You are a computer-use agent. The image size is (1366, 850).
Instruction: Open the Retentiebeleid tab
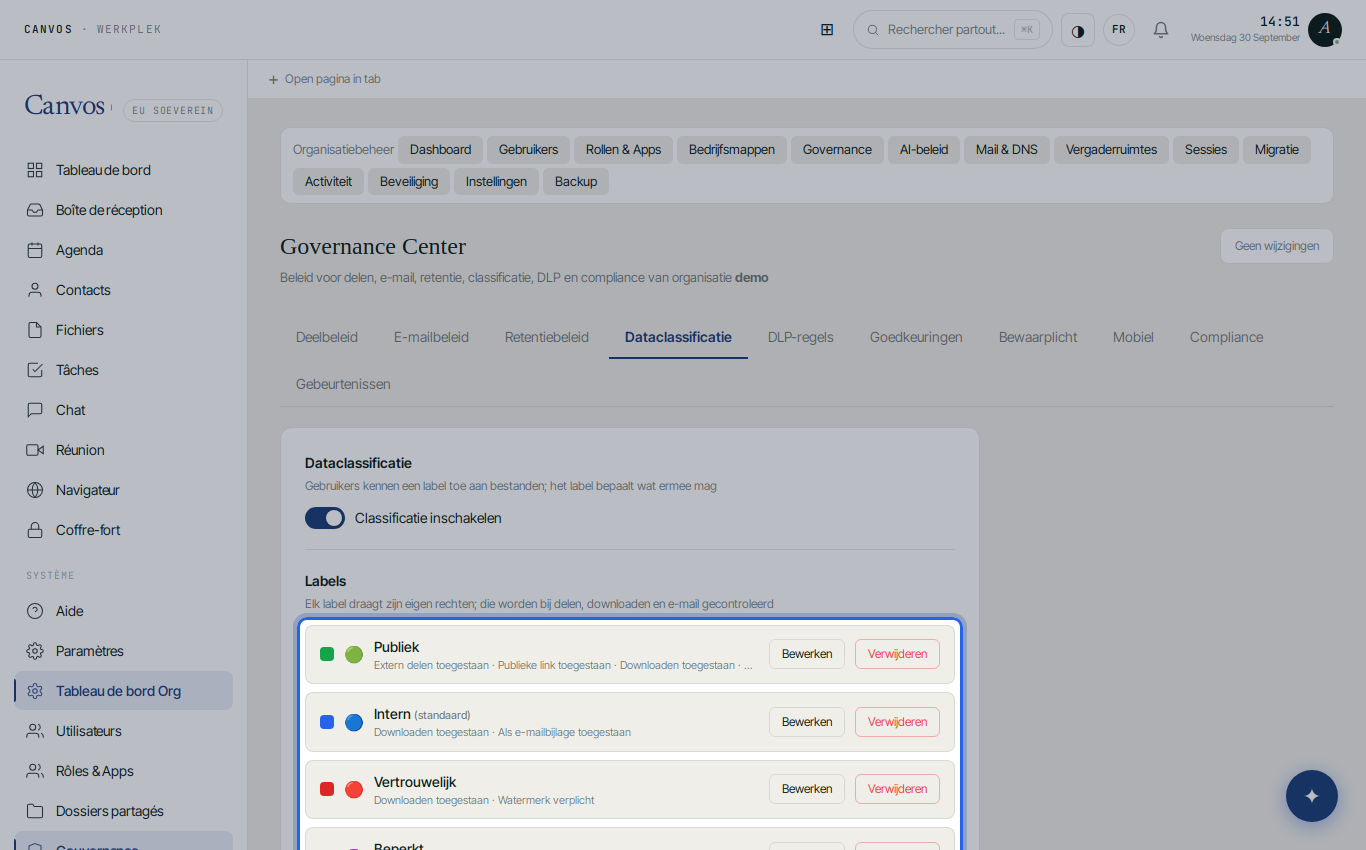coord(547,337)
